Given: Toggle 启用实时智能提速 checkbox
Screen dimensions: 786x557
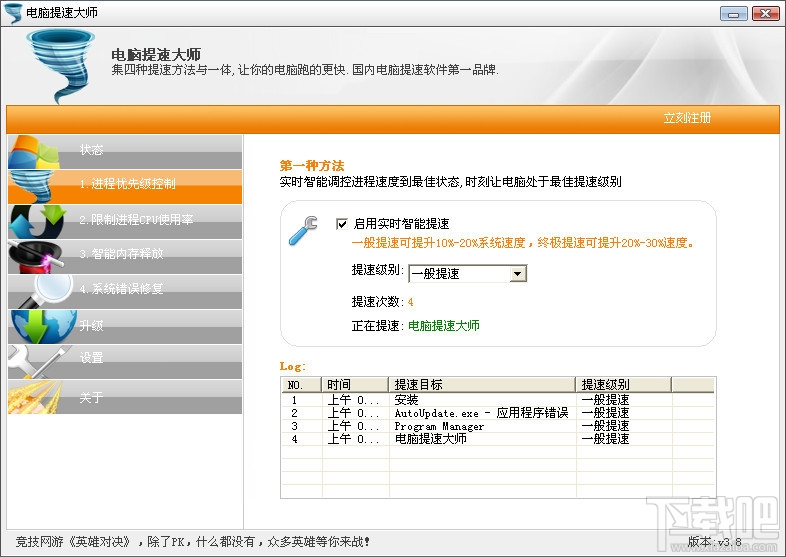Looking at the screenshot, I should pyautogui.click(x=341, y=224).
